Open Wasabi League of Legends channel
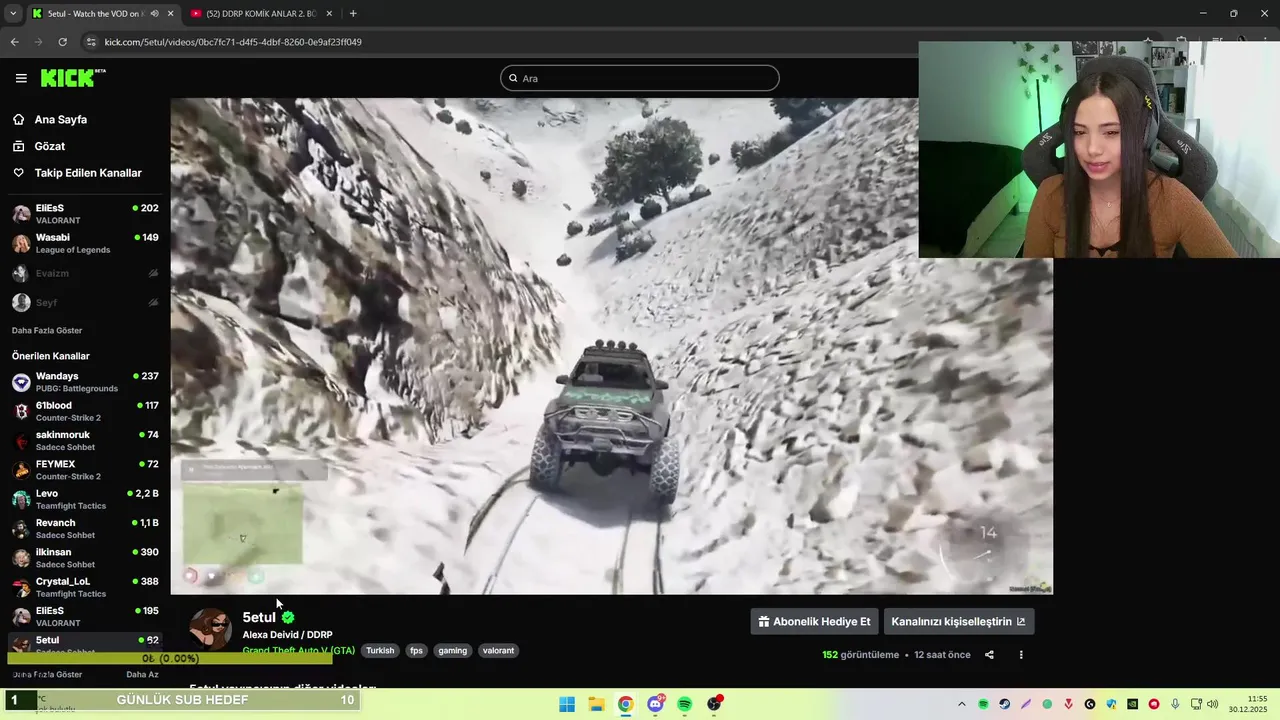 tap(85, 244)
